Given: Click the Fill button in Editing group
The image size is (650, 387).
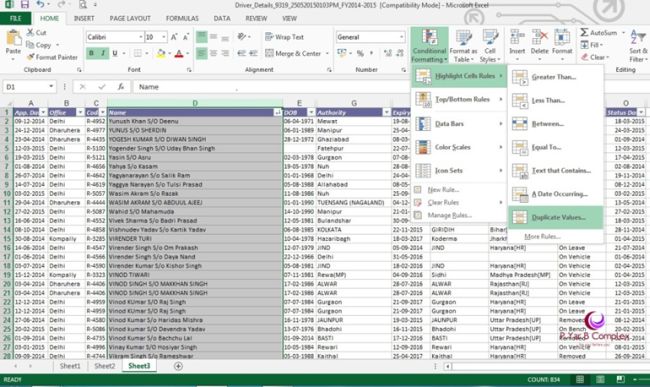Looking at the screenshot, I should point(592,45).
